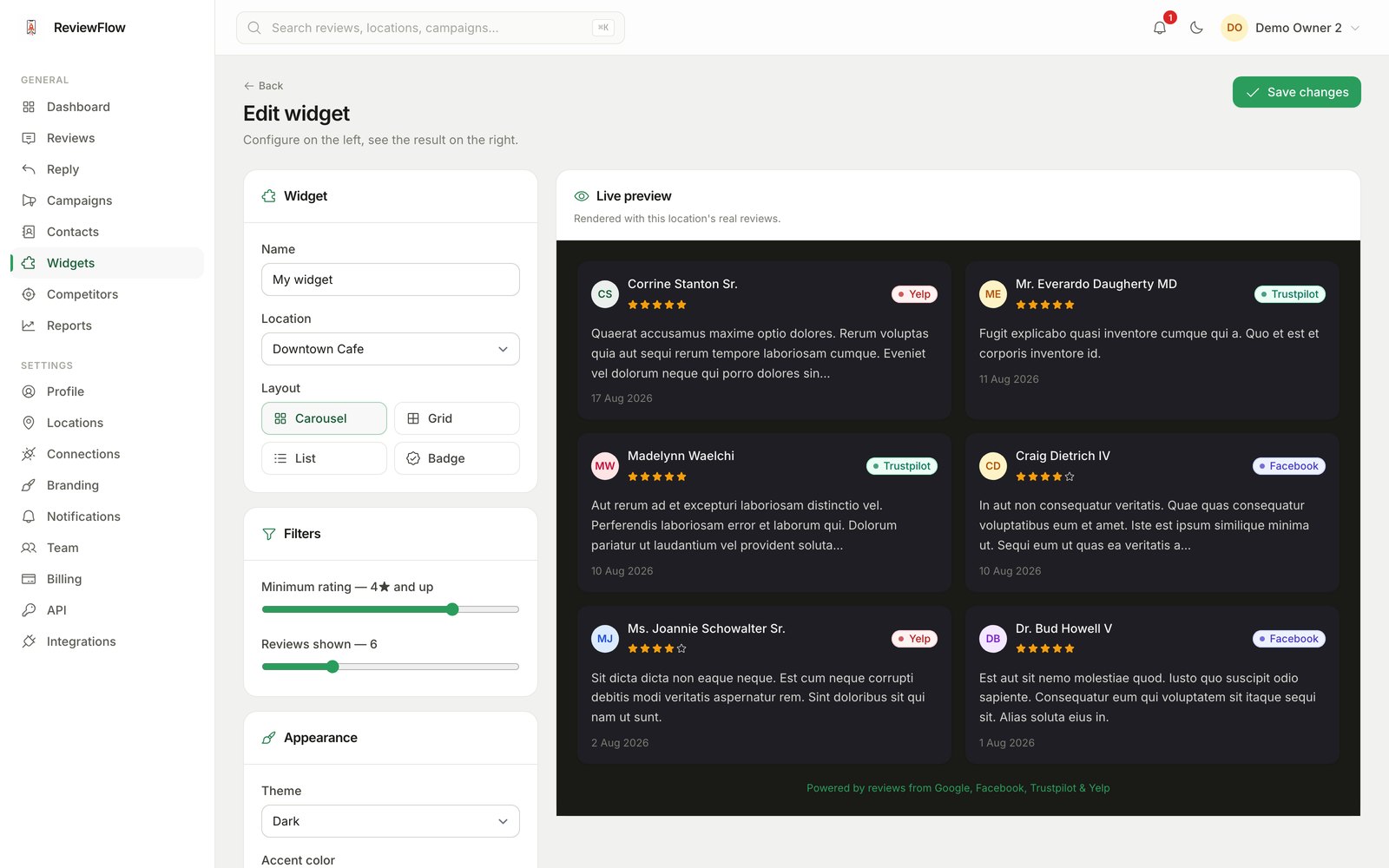1389x868 pixels.
Task: Click the Notifications bell icon in sidebar
Action: point(29,516)
